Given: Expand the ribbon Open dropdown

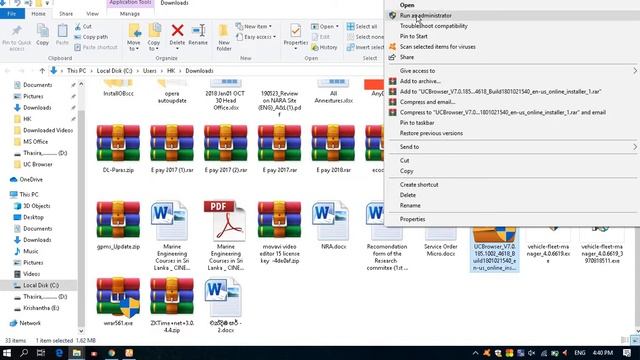Looking at the screenshot, I should [325, 27].
